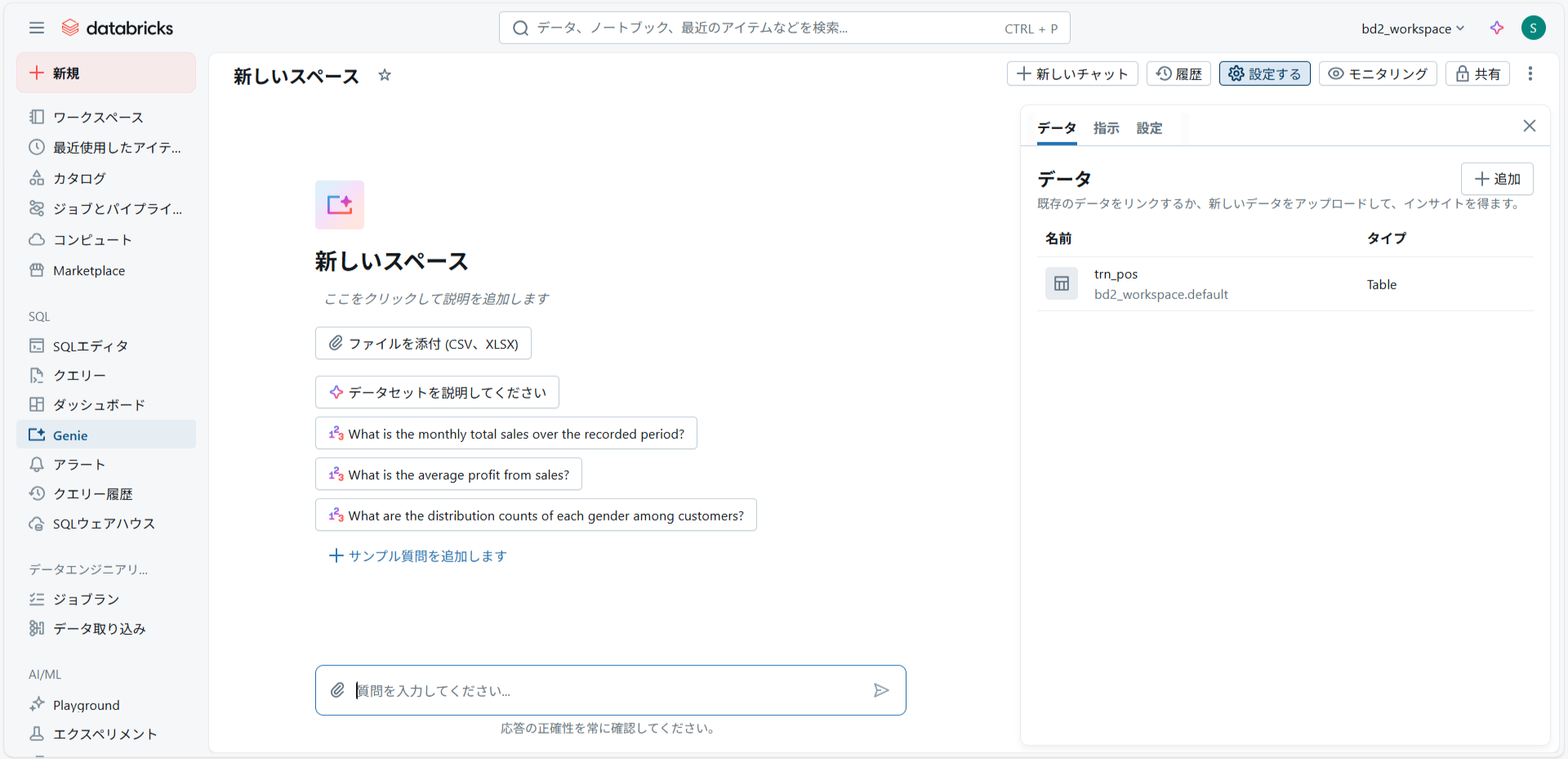Viewport: 1568px width, 759px height.
Task: Open カタログ in the sidebar
Action: pos(79,178)
